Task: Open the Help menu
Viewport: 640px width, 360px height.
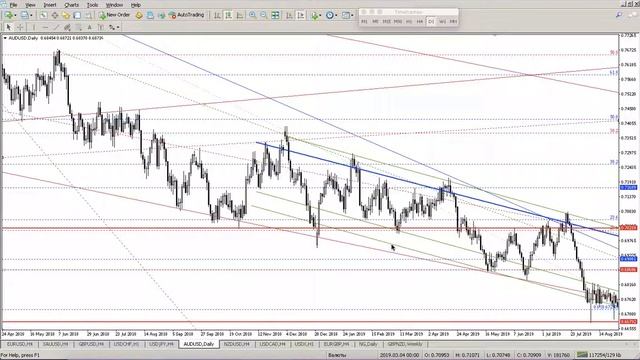Action: tap(136, 5)
